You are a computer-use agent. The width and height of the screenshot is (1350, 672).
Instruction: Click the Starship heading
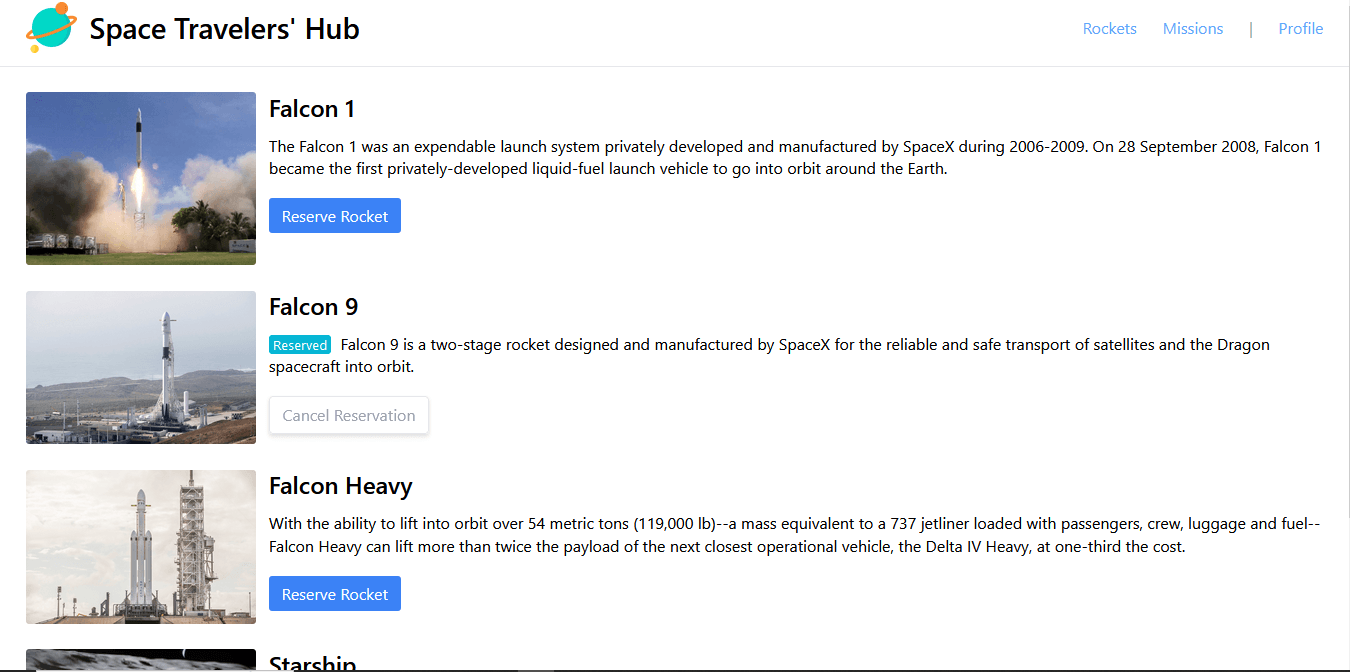(x=313, y=663)
